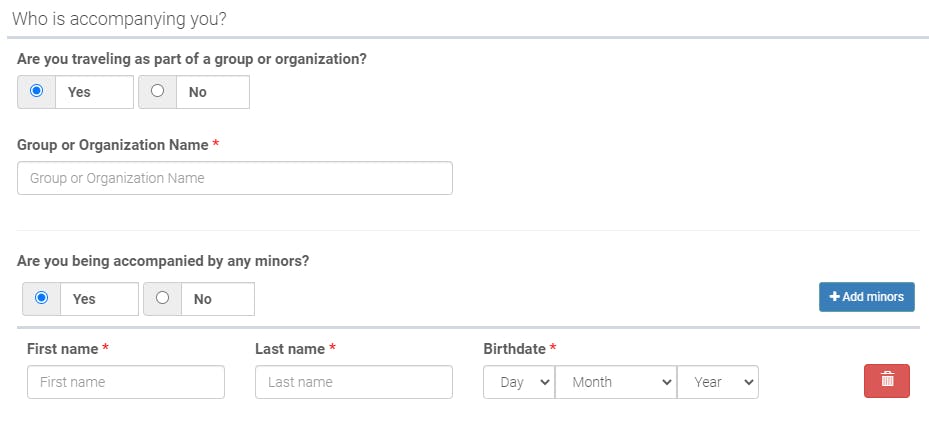Delete the minor row with trash icon
The image size is (929, 437).
coord(886,381)
